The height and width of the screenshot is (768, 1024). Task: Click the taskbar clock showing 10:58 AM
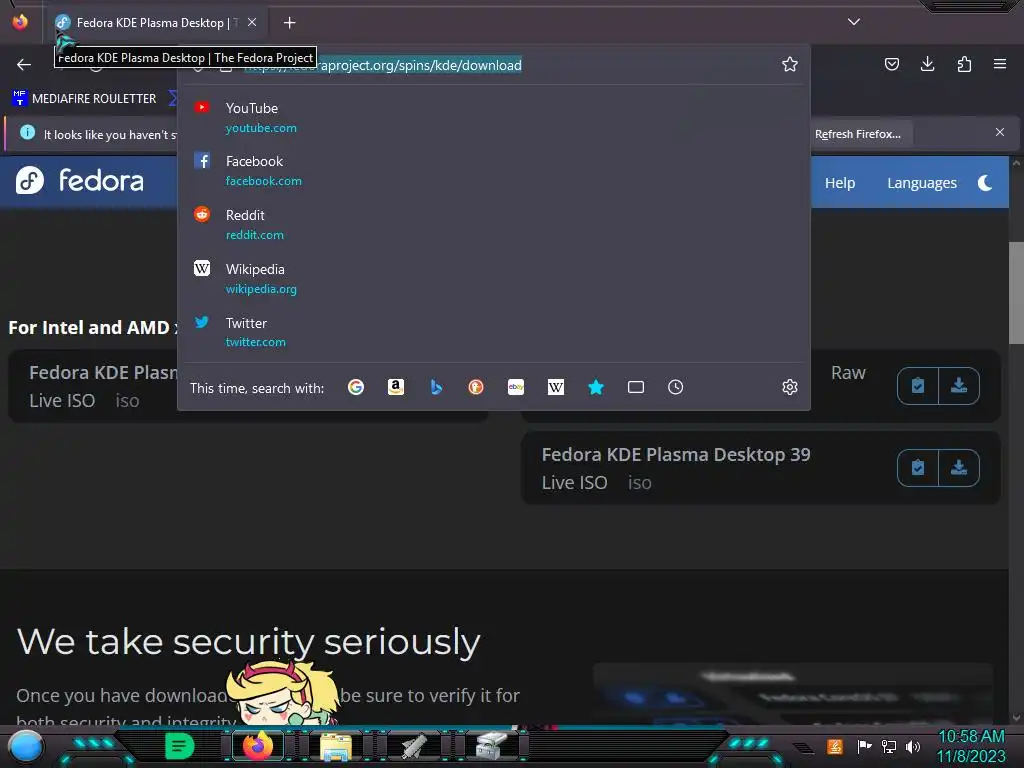tap(971, 746)
